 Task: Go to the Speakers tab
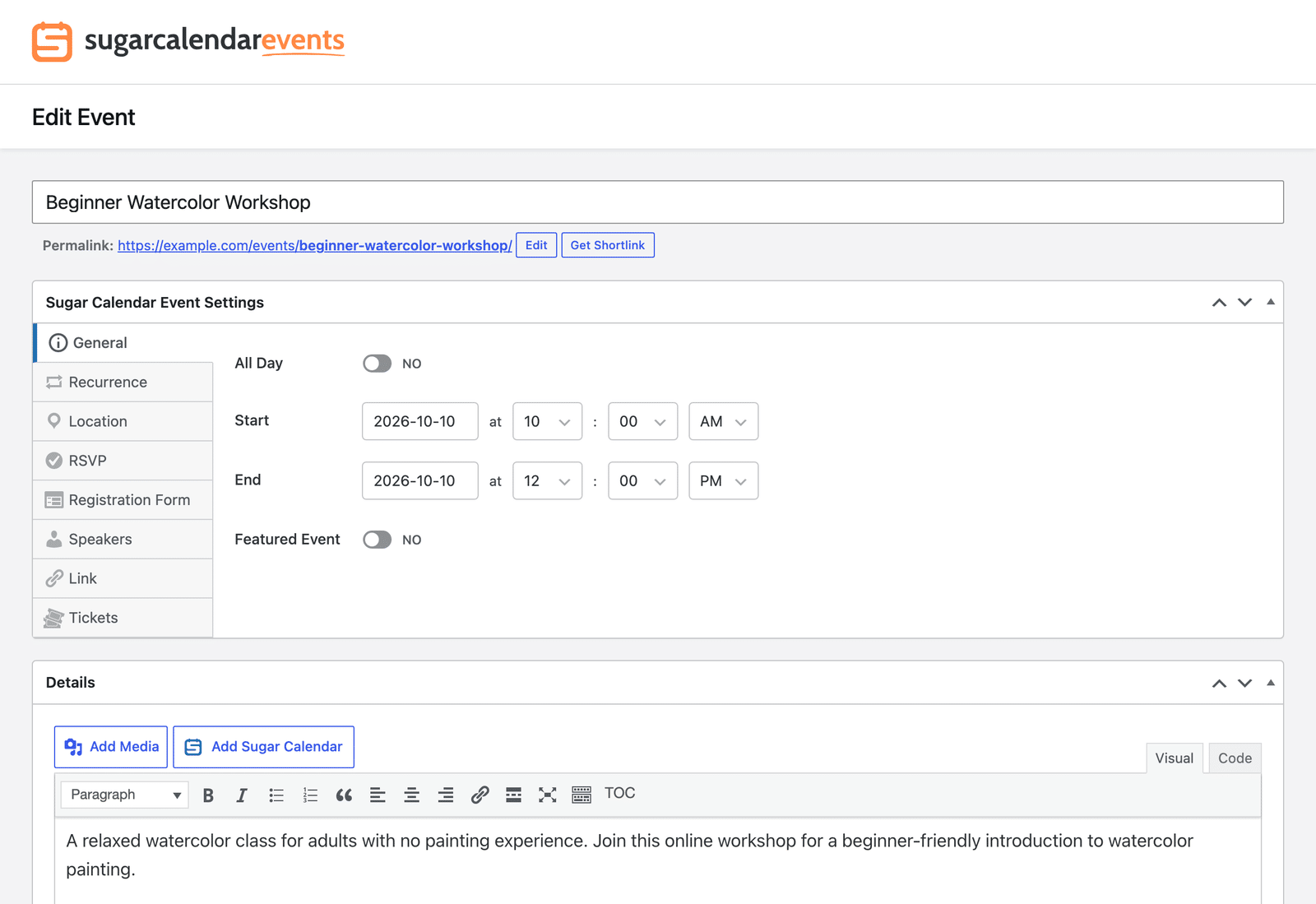[123, 540]
